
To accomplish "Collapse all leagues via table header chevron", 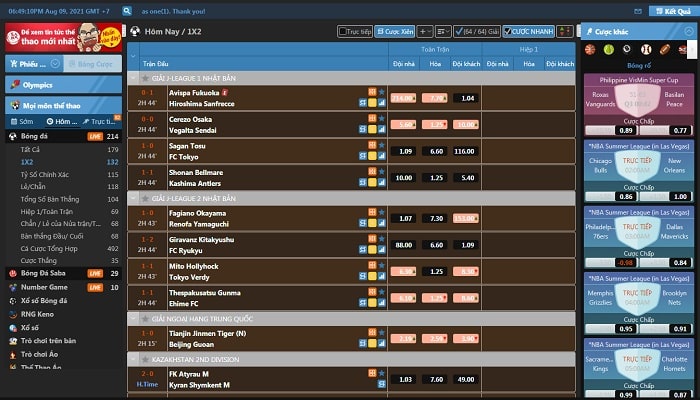I will click(x=133, y=56).
